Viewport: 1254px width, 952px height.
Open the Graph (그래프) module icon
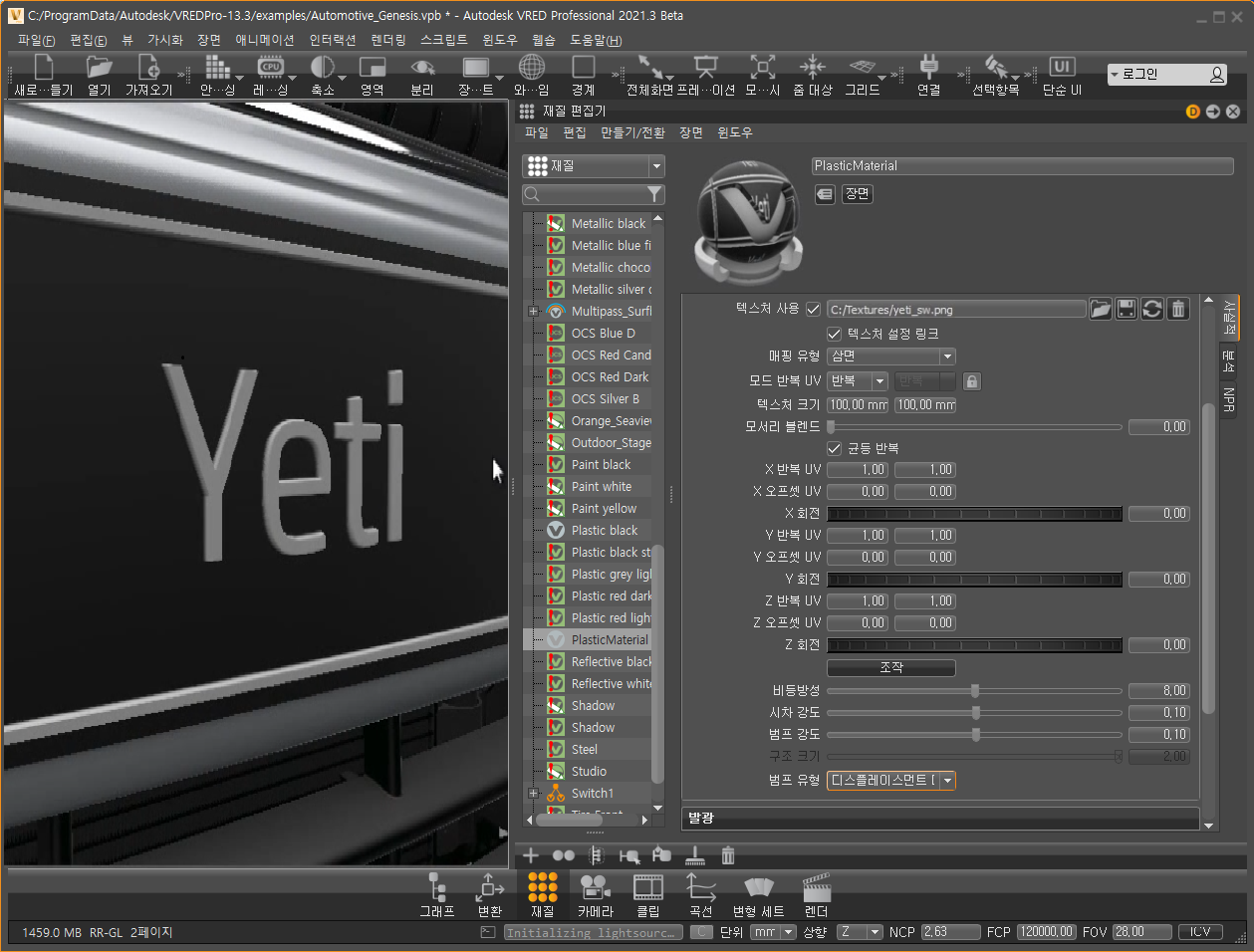(436, 887)
